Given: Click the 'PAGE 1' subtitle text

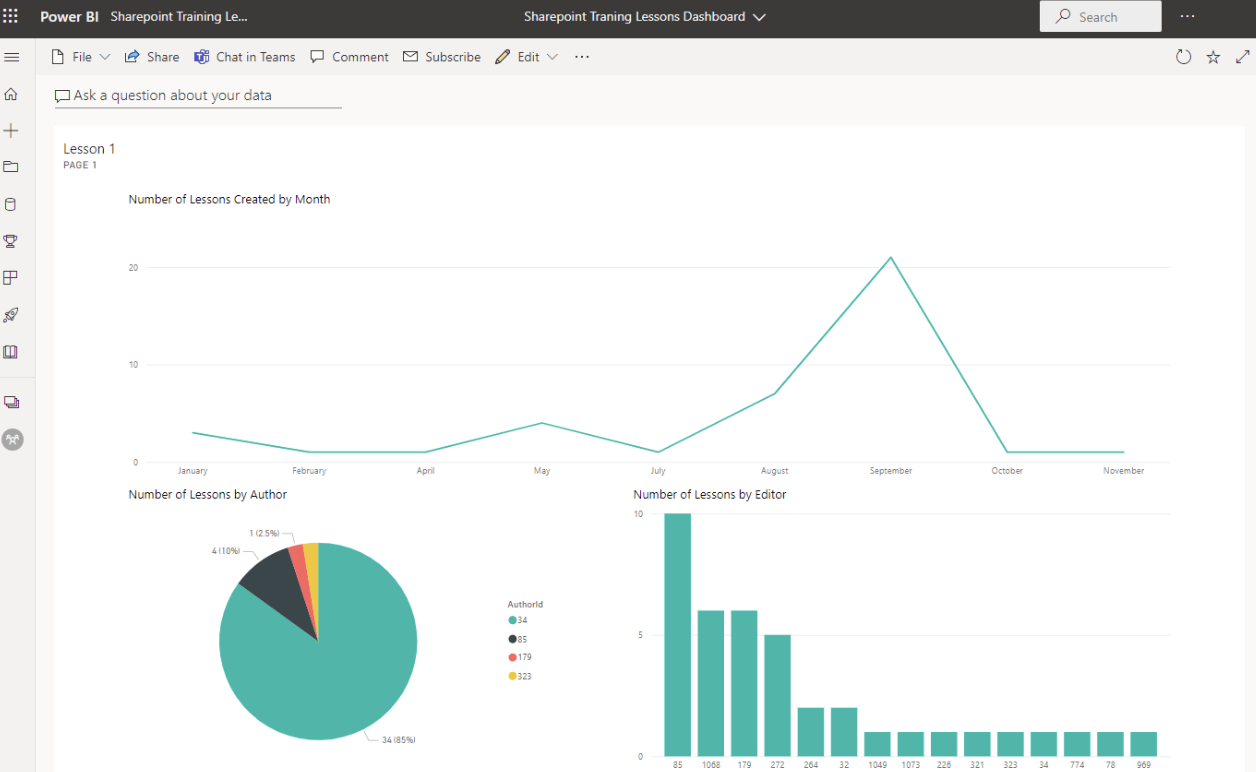Looking at the screenshot, I should (80, 165).
